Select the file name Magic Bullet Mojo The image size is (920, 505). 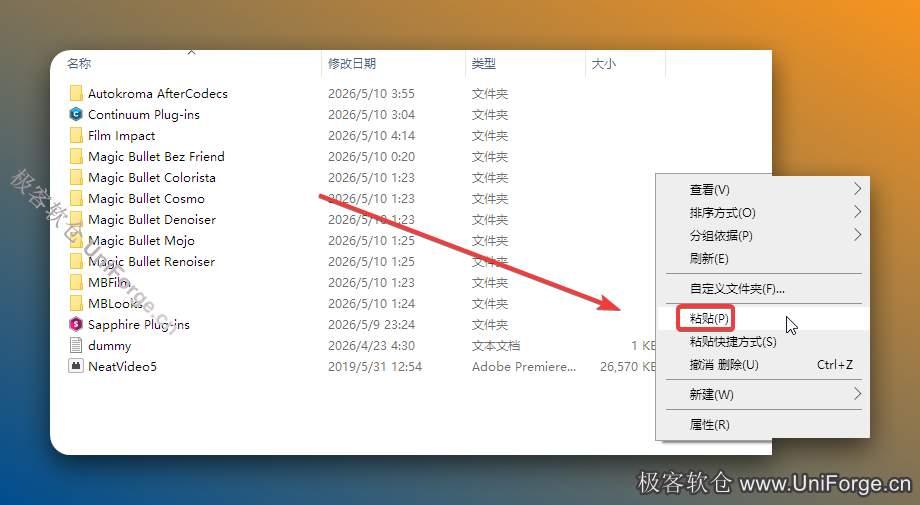pos(141,241)
